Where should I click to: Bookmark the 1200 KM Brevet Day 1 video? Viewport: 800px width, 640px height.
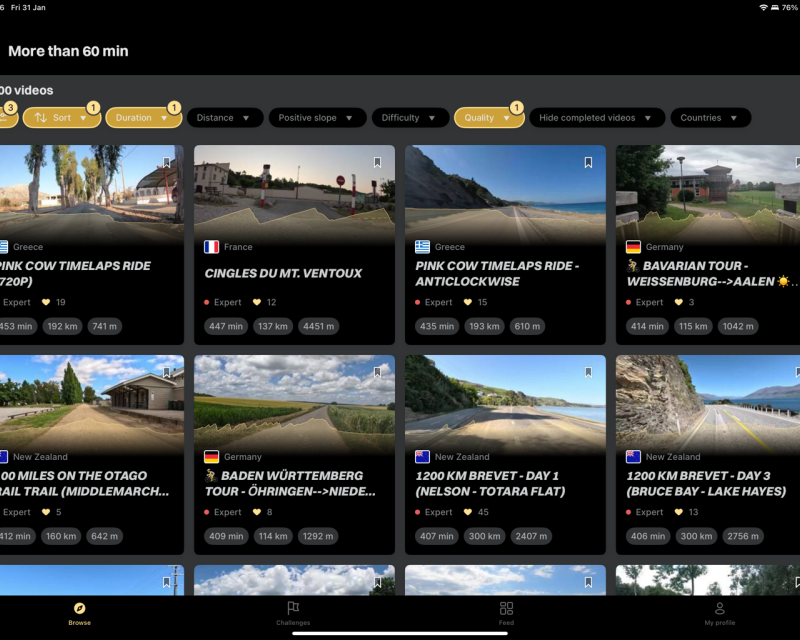click(588, 370)
